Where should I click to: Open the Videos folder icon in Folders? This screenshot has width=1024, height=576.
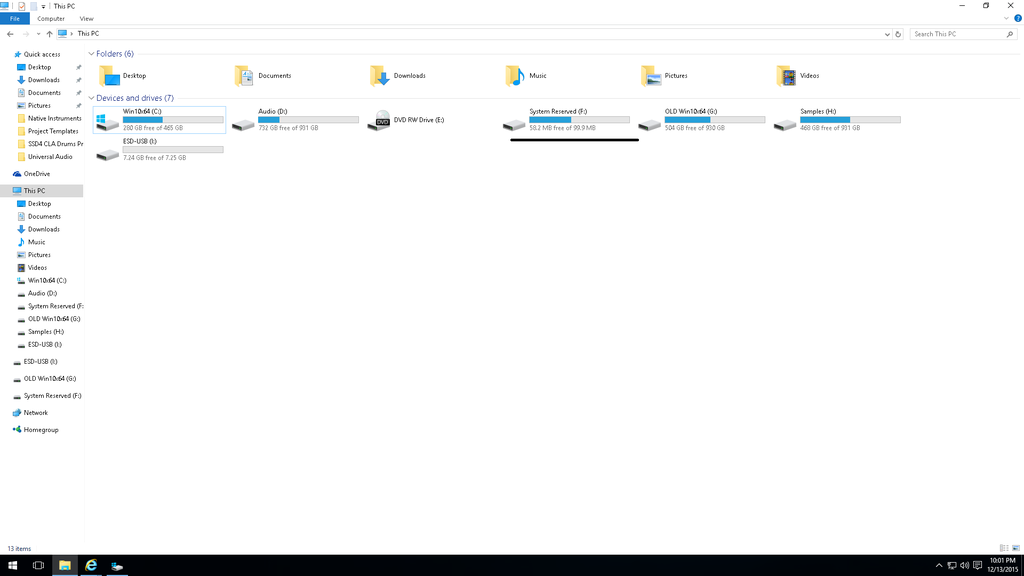(x=785, y=76)
